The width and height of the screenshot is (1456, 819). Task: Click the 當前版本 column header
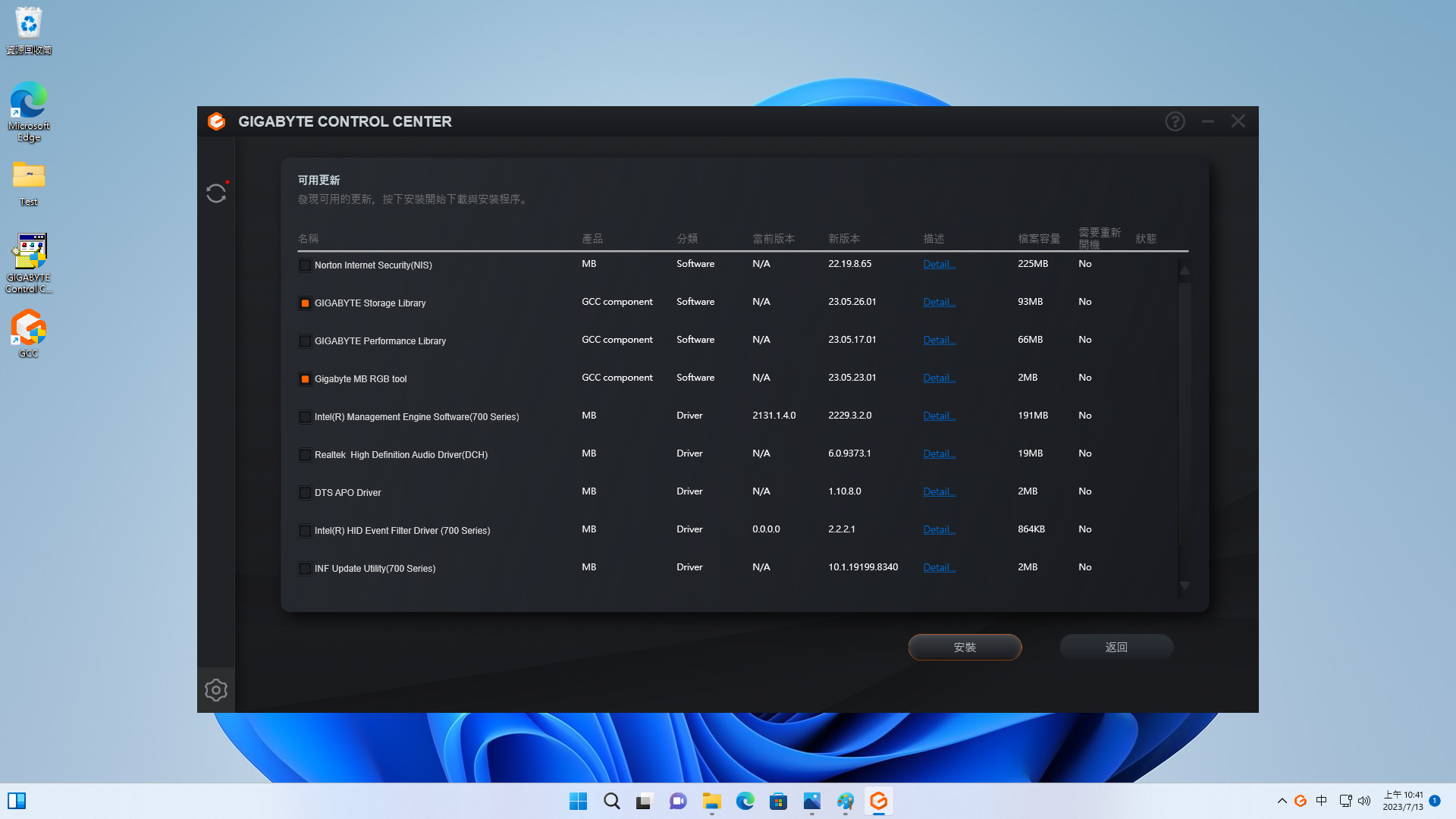[773, 238]
